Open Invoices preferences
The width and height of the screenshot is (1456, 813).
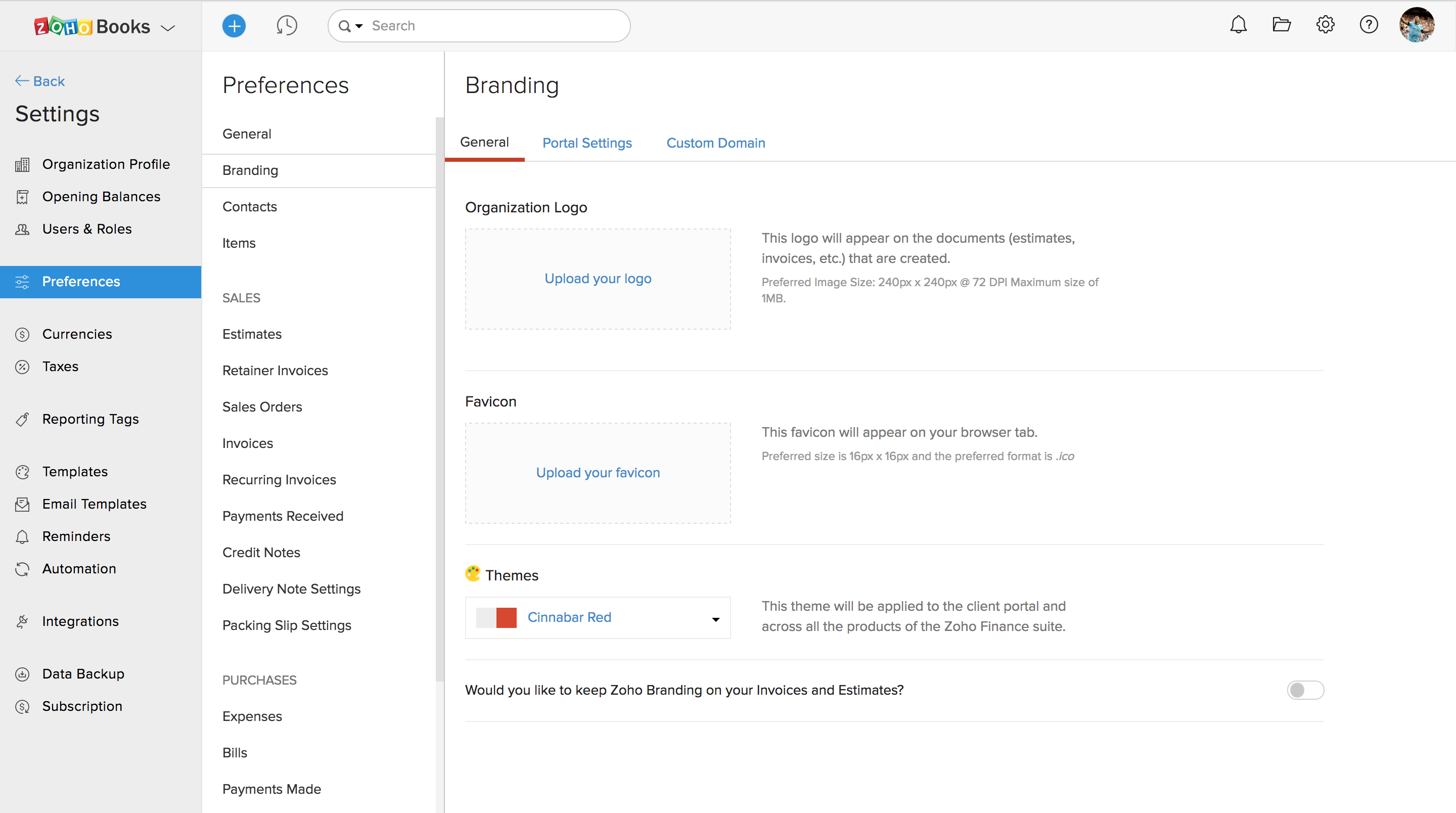[x=248, y=443]
